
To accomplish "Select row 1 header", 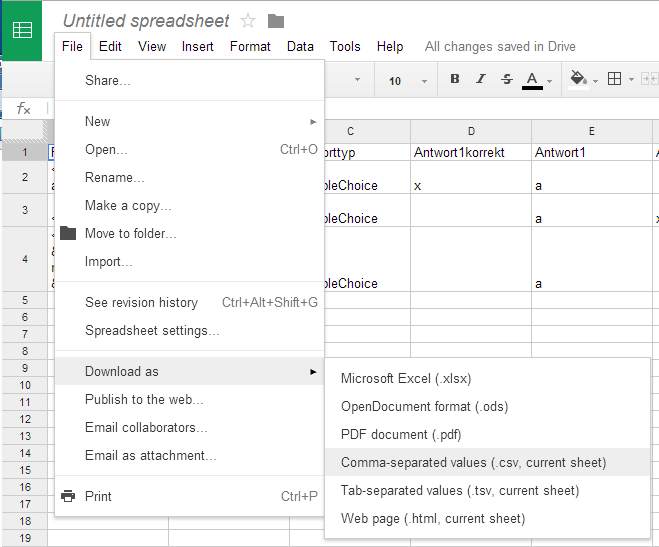I will [25, 152].
